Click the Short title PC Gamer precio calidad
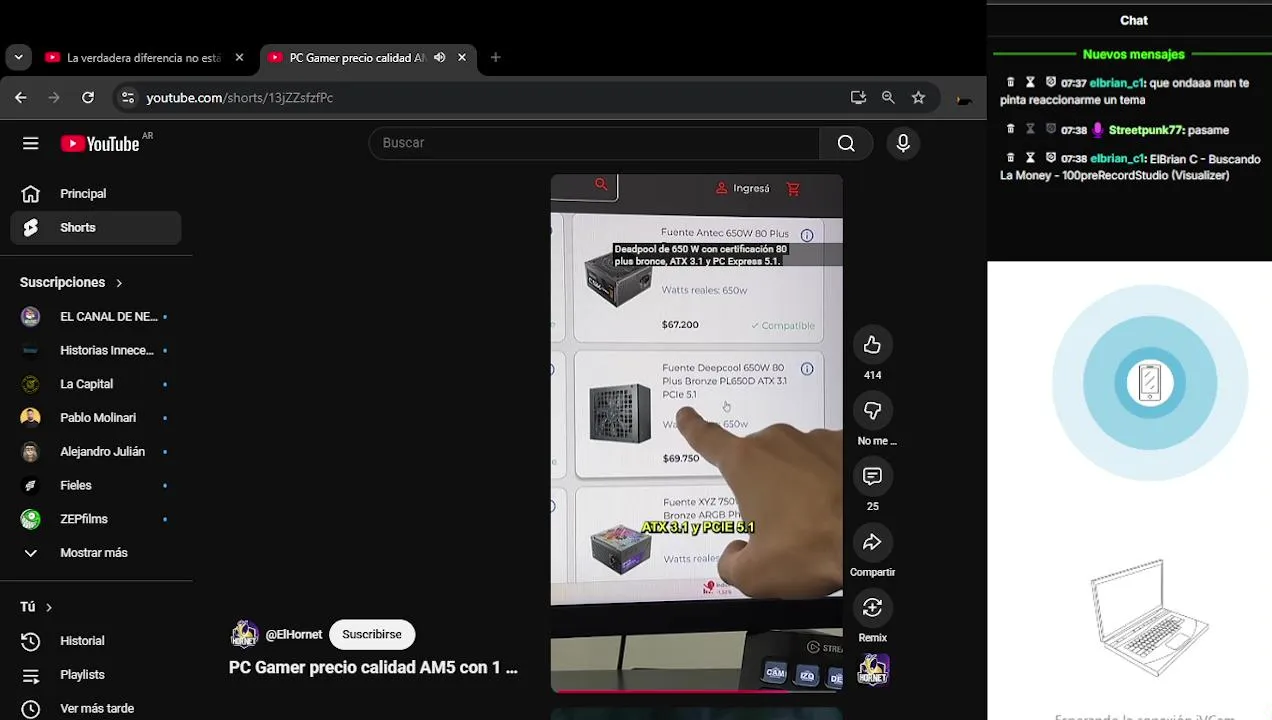The image size is (1272, 720). [x=373, y=667]
